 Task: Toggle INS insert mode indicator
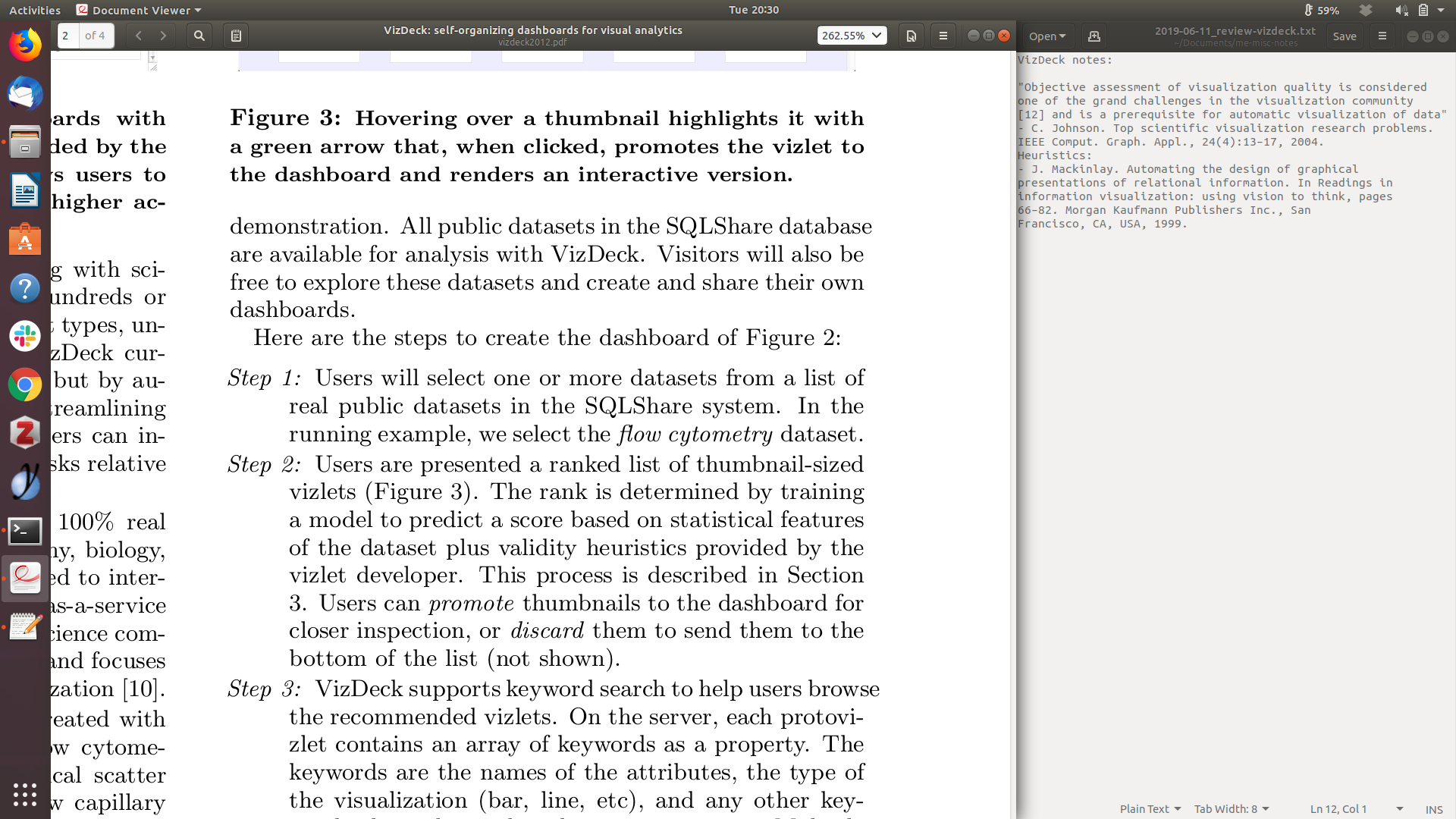pyautogui.click(x=1433, y=809)
